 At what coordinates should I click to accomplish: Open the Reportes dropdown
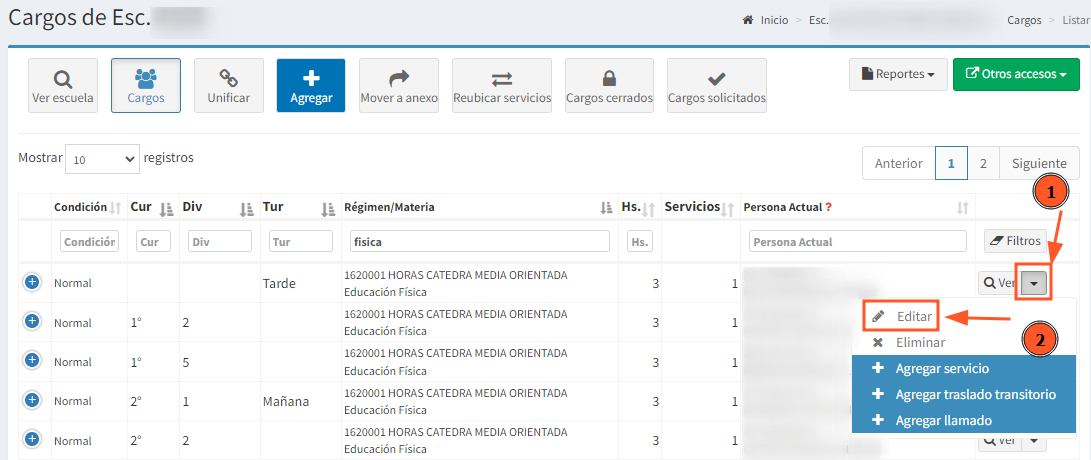898,74
